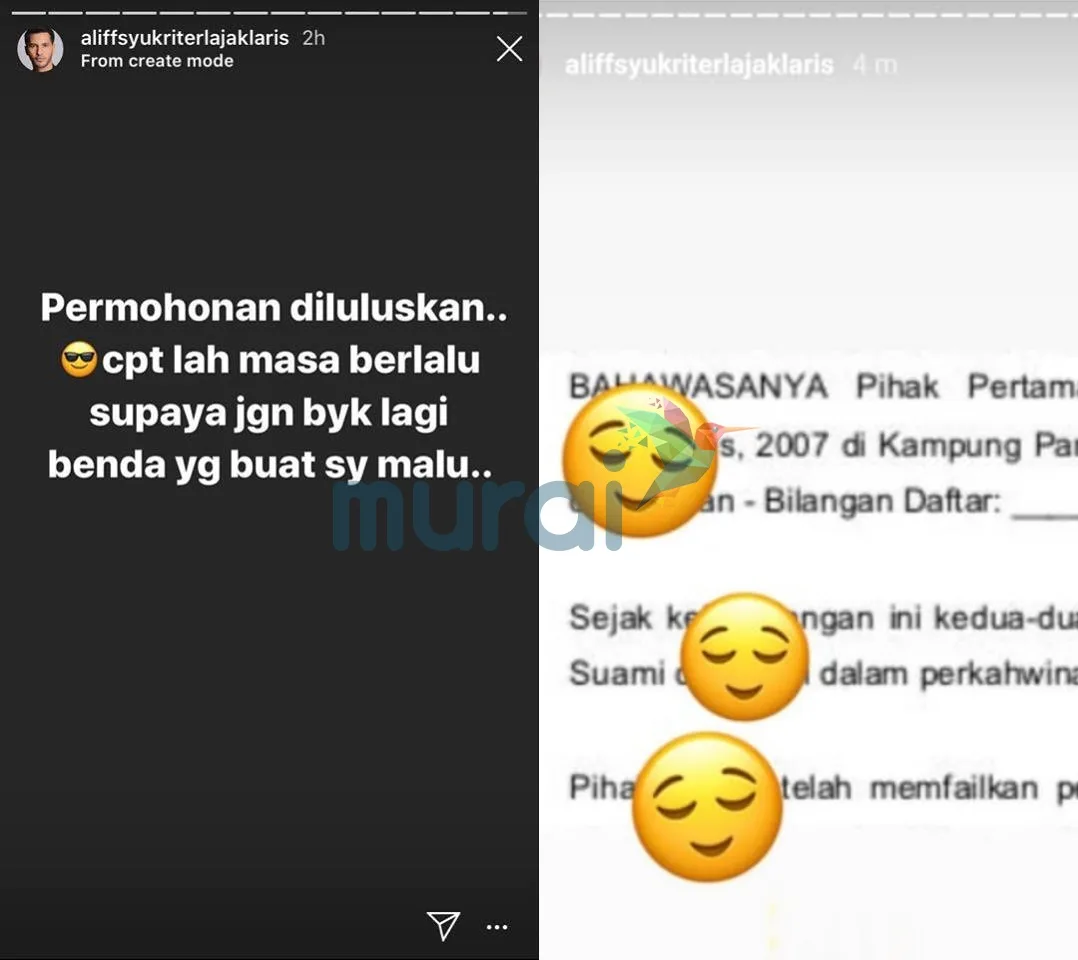Tap the paper plane share icon
Screen dimensions: 1078x960
click(x=443, y=926)
